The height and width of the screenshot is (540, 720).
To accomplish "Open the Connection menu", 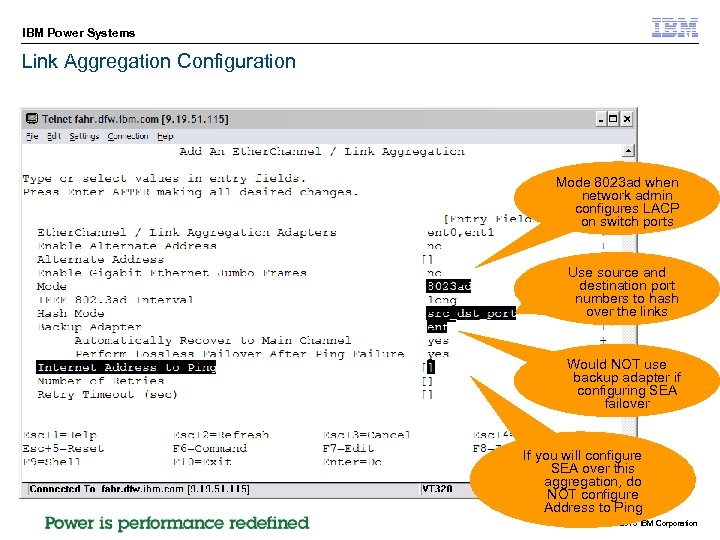I will [128, 136].
